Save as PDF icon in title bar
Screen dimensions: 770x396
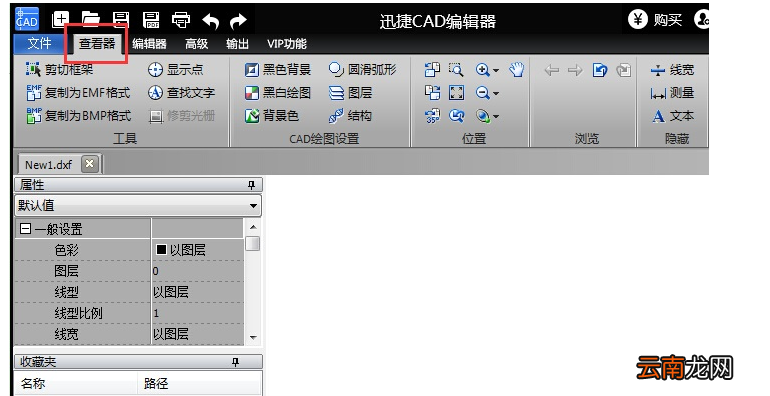tap(151, 20)
